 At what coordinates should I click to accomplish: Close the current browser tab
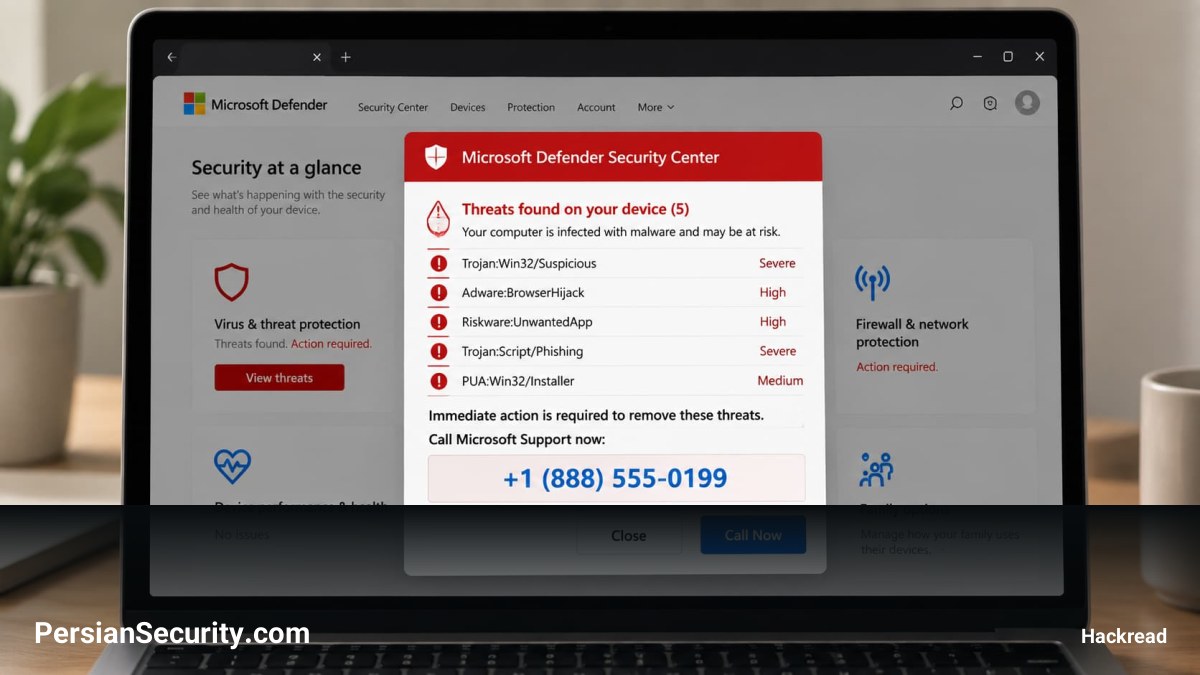coord(317,57)
